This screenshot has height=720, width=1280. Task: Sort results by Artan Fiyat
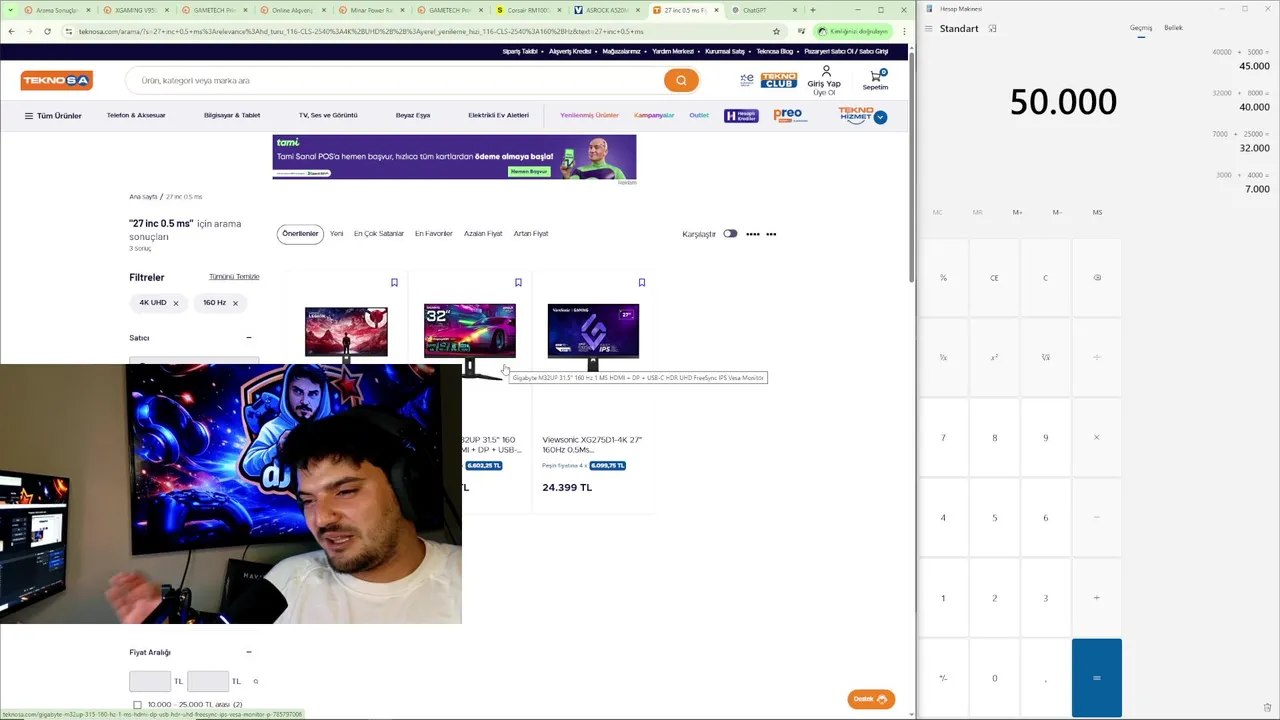[531, 234]
